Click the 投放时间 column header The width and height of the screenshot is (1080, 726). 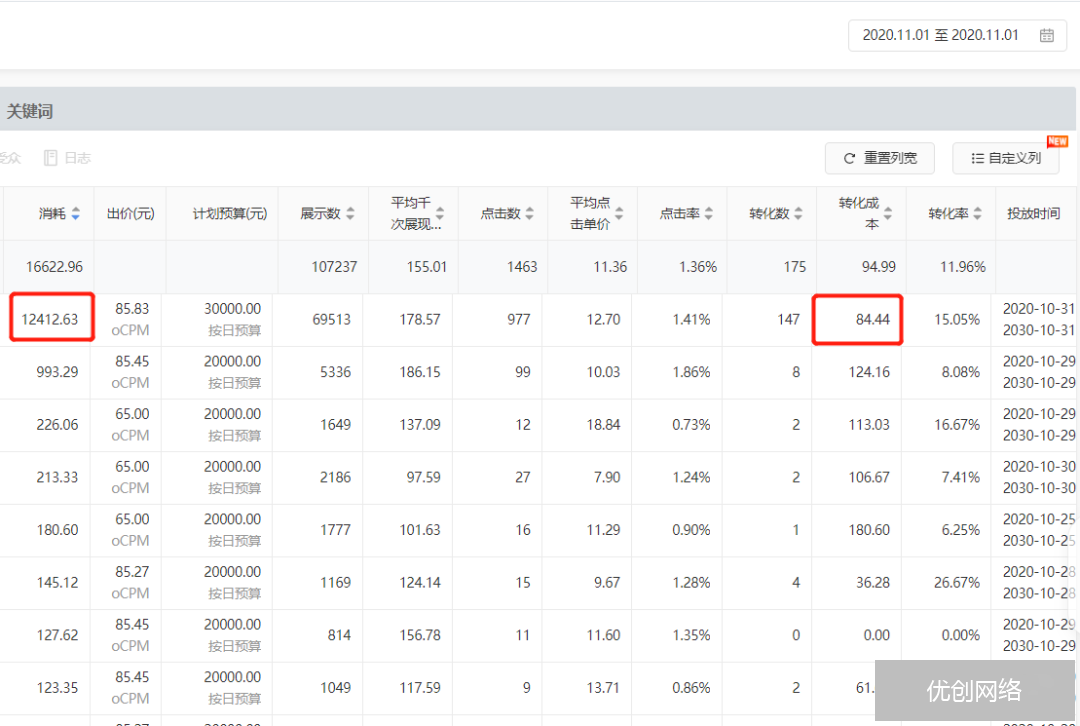click(x=1033, y=214)
